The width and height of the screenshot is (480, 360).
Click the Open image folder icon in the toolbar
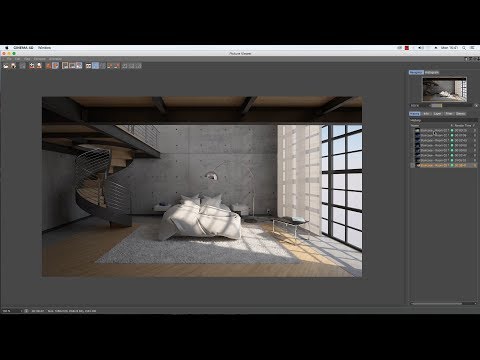(6, 66)
